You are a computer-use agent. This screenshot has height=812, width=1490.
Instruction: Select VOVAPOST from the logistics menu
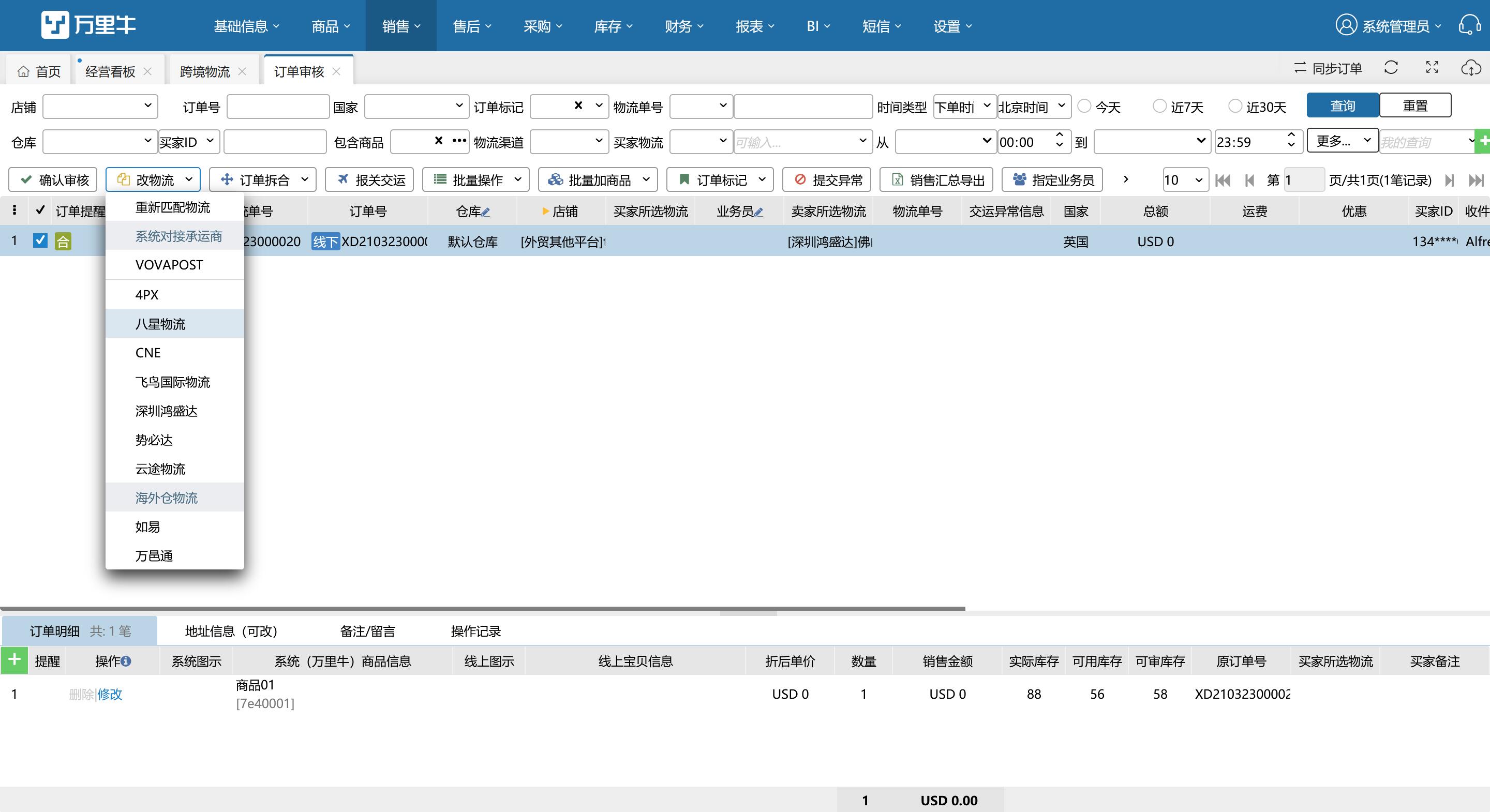(174, 265)
